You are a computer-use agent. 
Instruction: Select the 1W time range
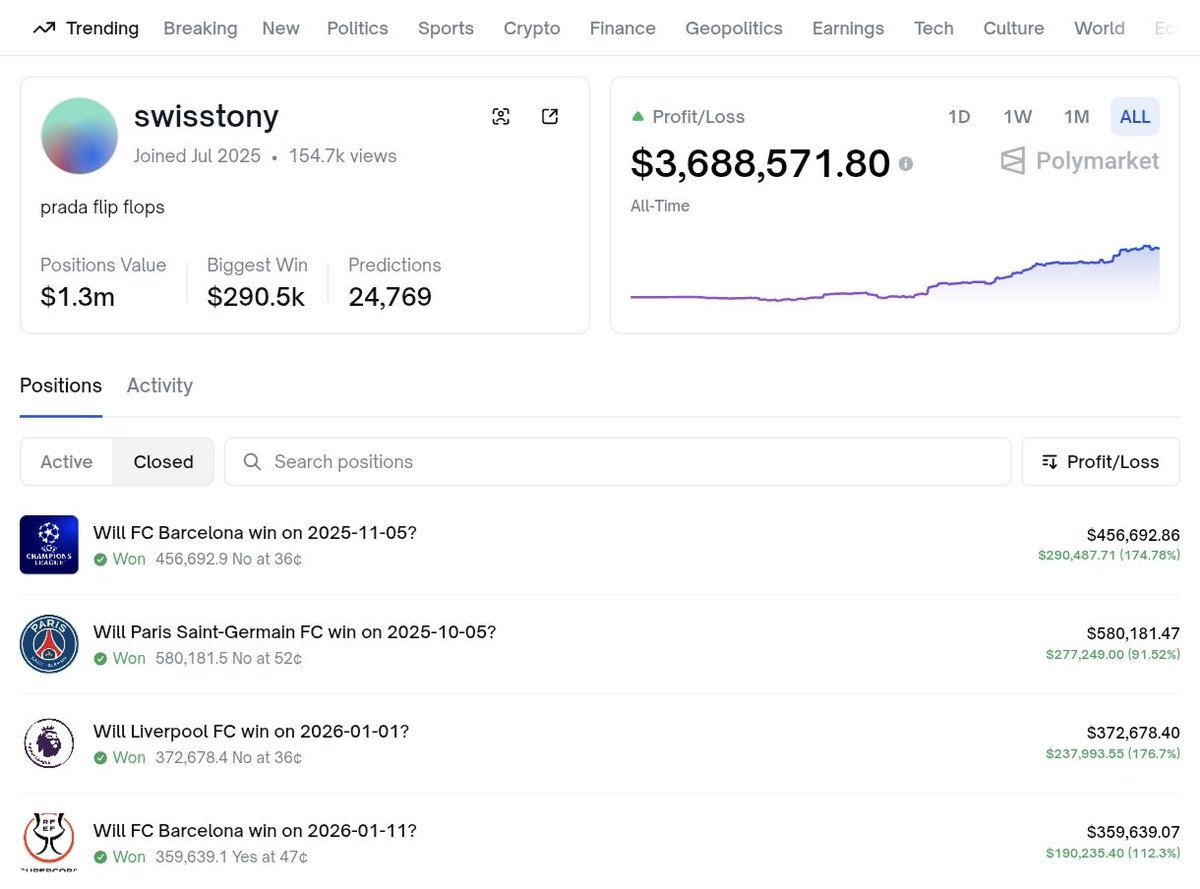[1018, 117]
